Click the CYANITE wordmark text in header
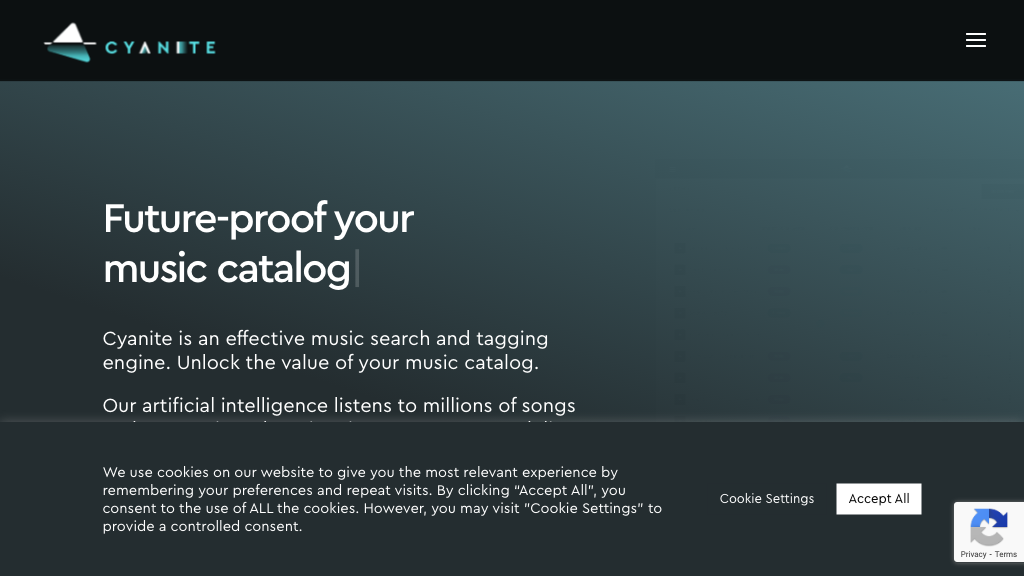The height and width of the screenshot is (576, 1024). tap(160, 47)
